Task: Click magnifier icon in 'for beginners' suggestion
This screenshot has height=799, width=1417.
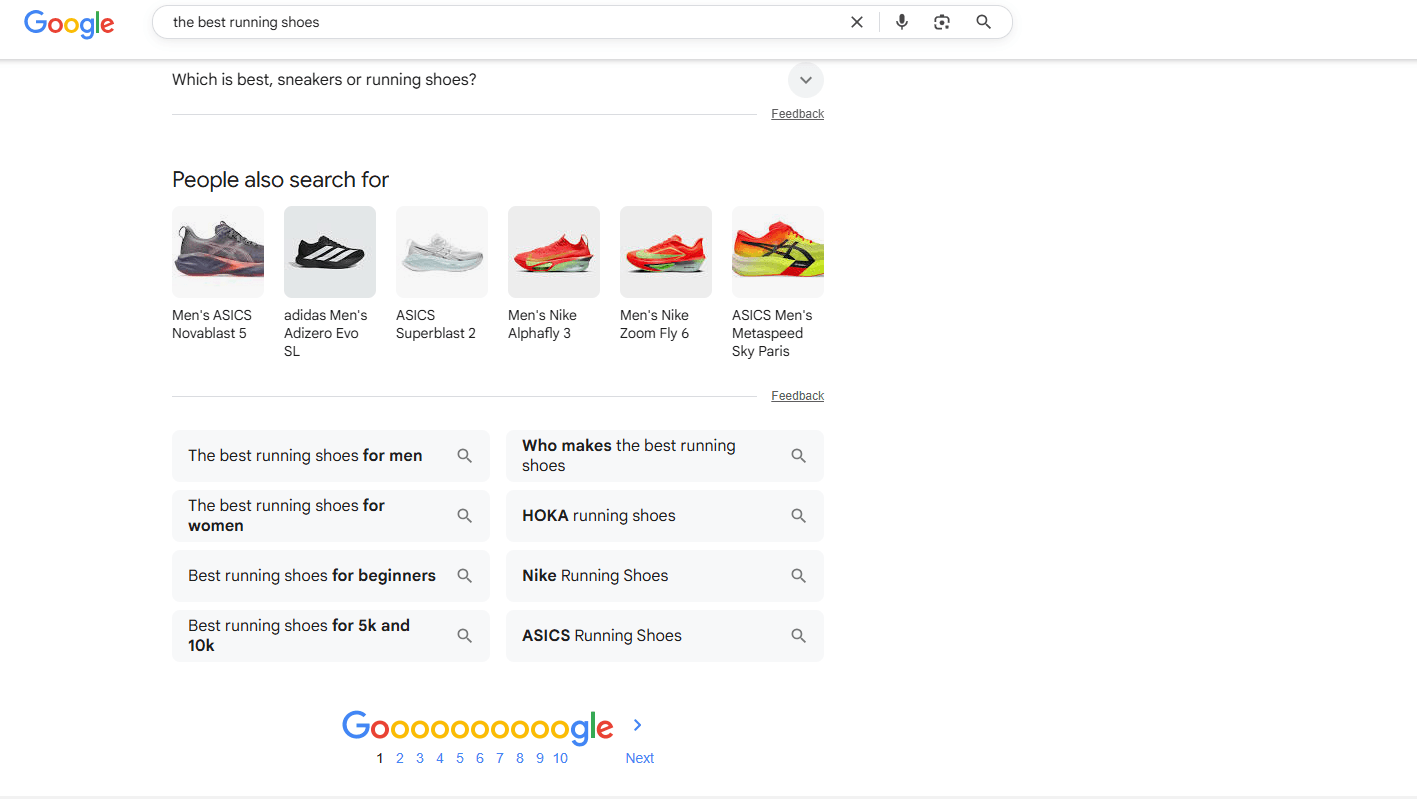Action: [x=464, y=576]
